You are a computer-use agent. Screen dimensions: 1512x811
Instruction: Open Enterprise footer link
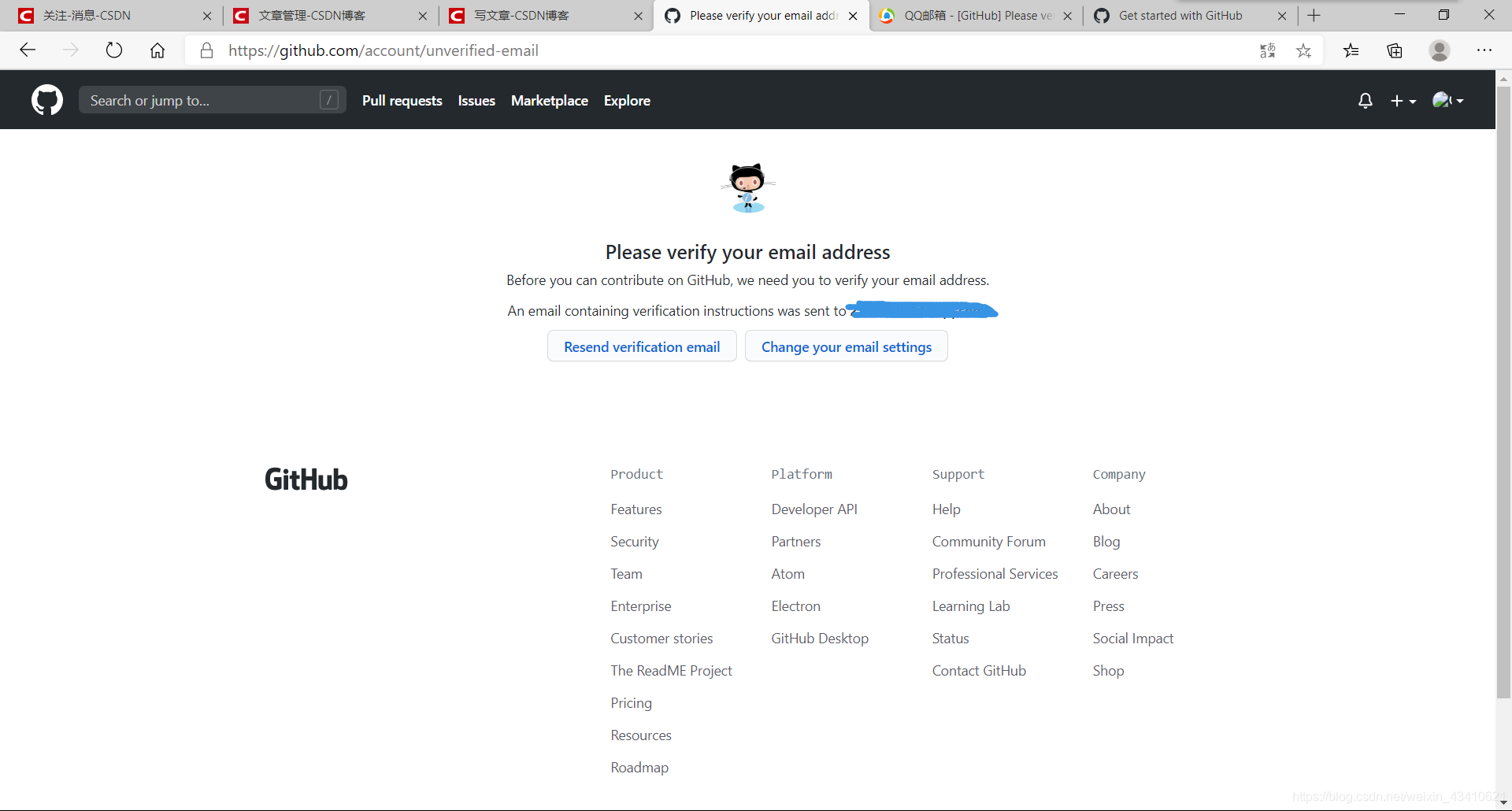(641, 606)
